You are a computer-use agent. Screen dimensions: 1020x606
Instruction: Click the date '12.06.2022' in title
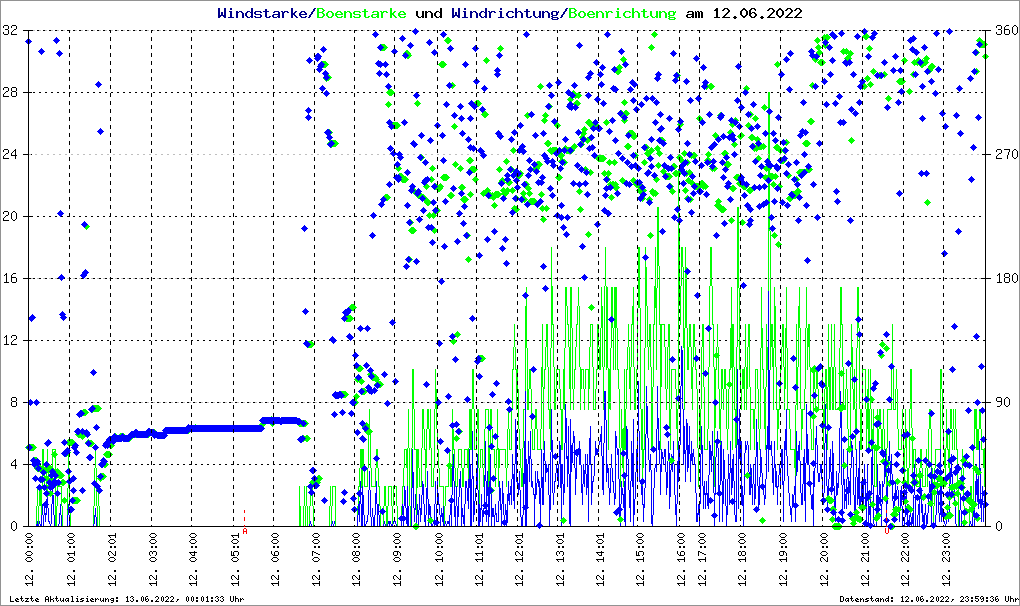[x=757, y=14]
